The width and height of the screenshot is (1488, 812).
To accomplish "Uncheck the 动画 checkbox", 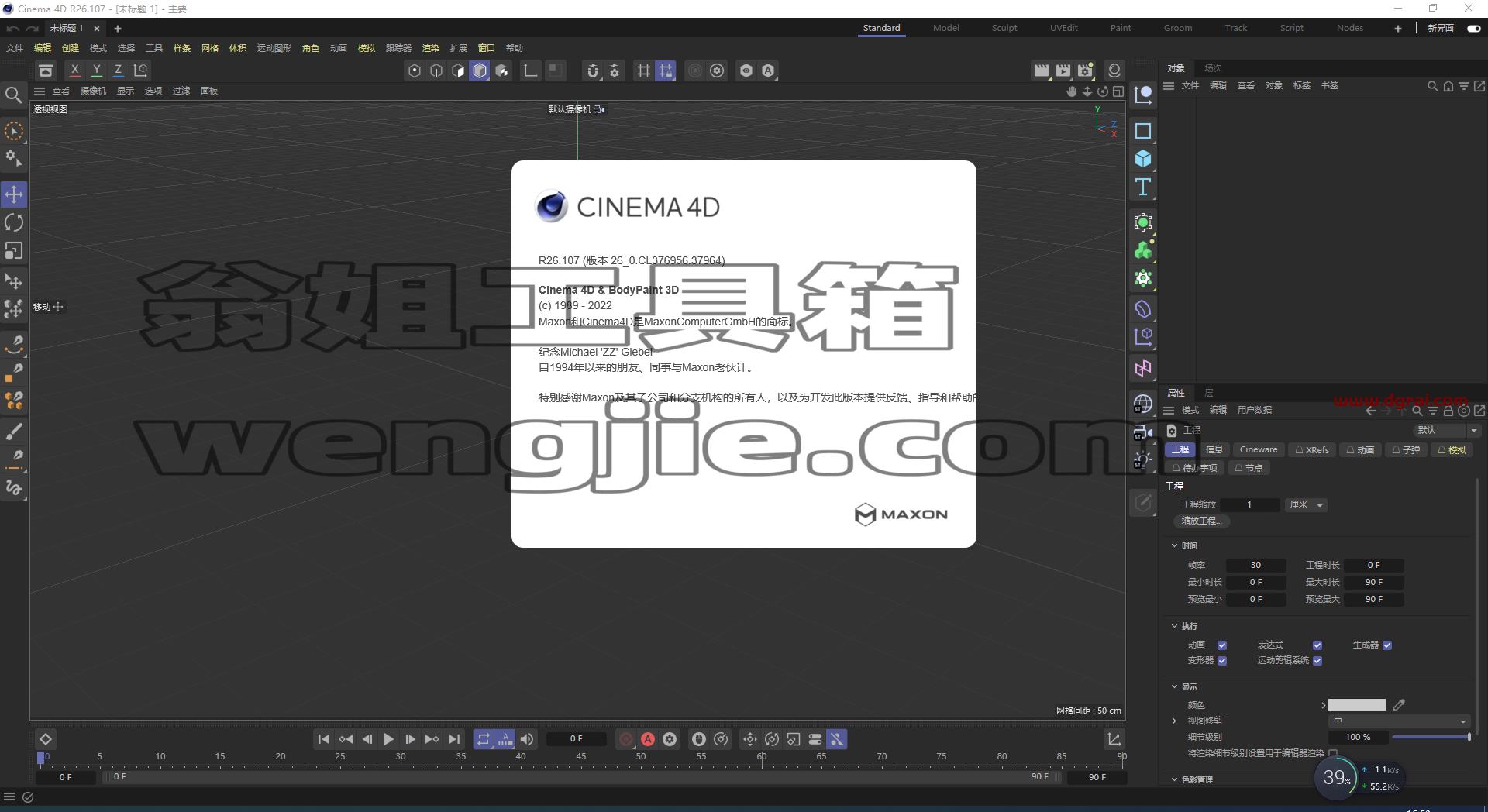I will 1222,645.
